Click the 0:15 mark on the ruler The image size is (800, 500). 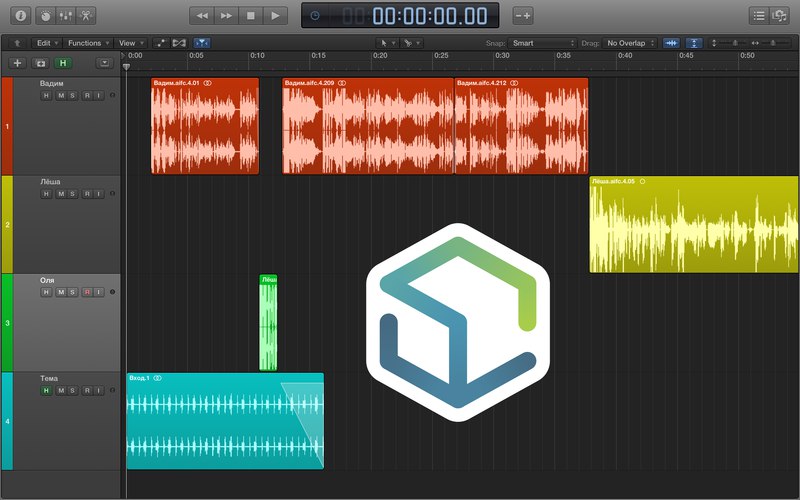[x=318, y=56]
